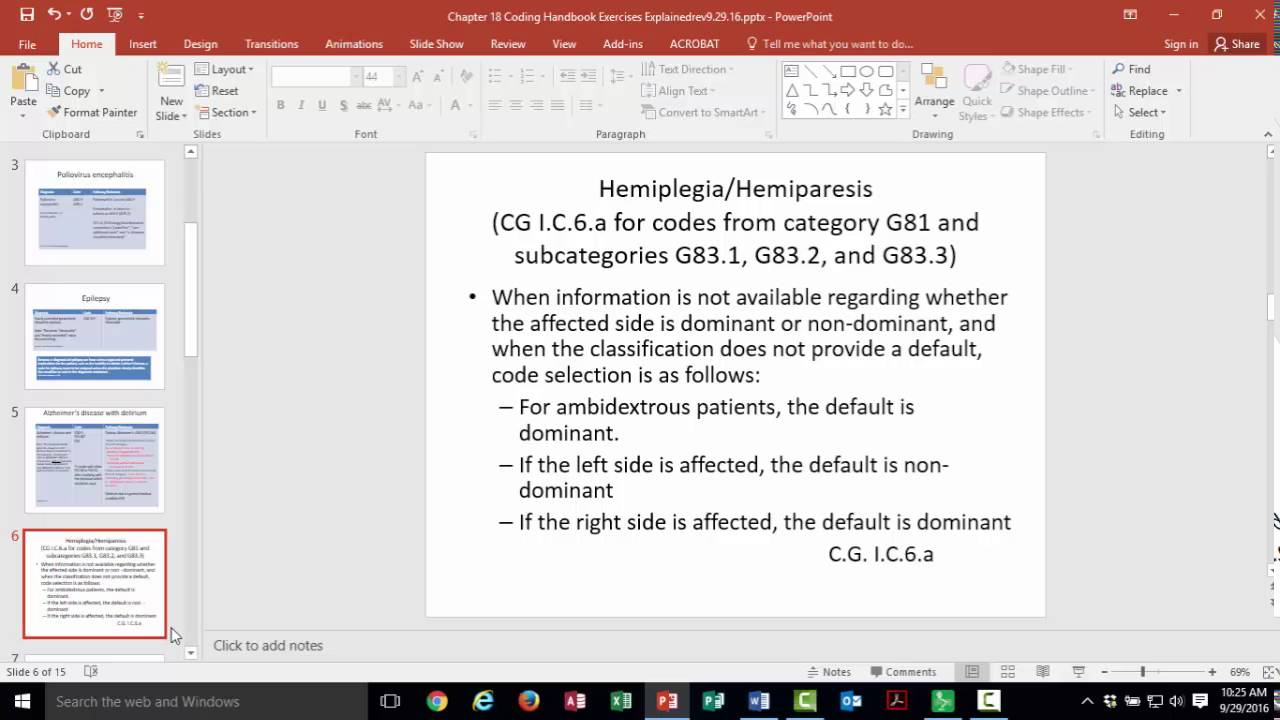This screenshot has width=1280, height=720.
Task: Select slide 5 Alzheimer's disease thumbnail
Action: coord(94,460)
